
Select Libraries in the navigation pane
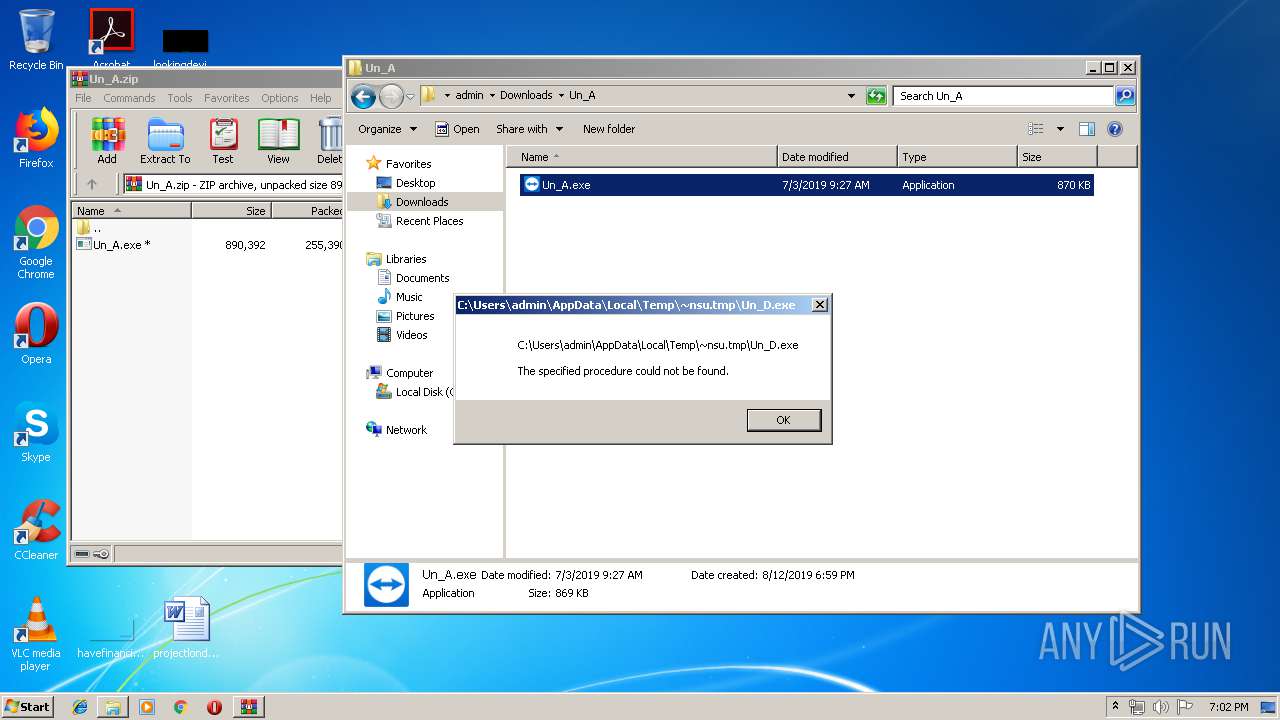397,259
